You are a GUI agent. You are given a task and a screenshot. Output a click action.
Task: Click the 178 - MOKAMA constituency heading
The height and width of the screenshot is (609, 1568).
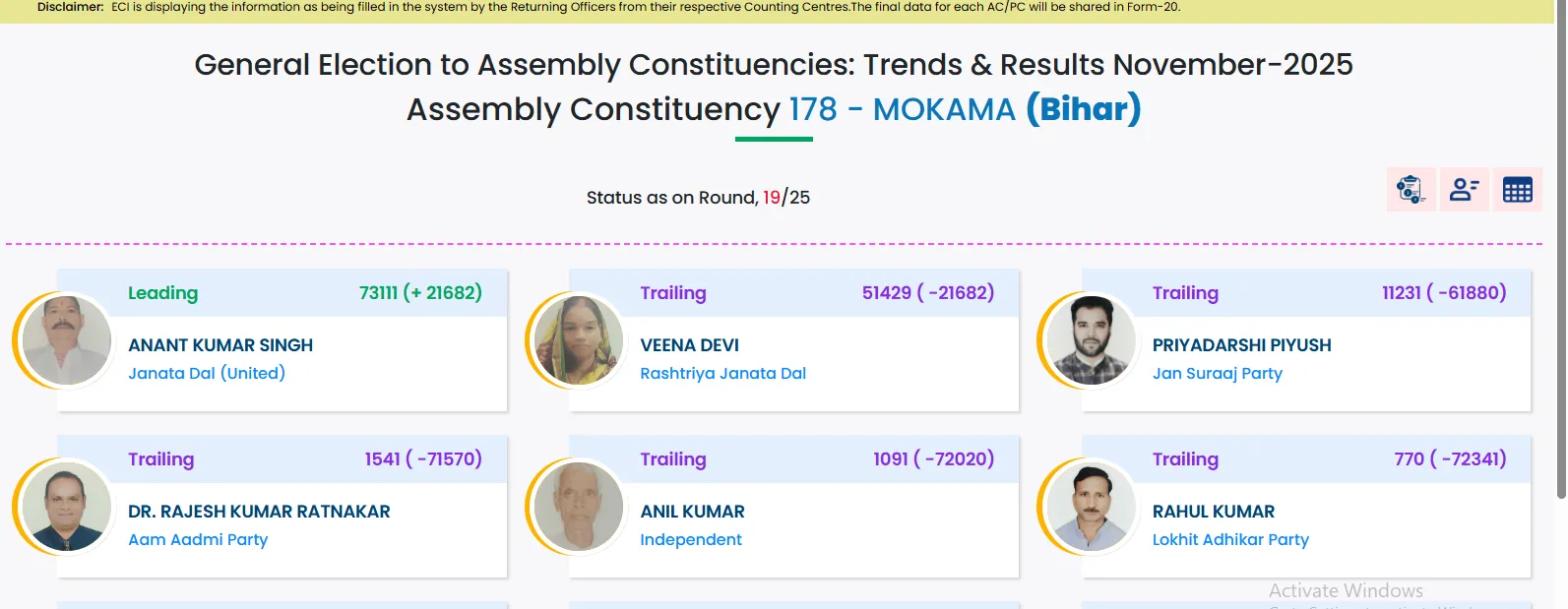(x=902, y=109)
